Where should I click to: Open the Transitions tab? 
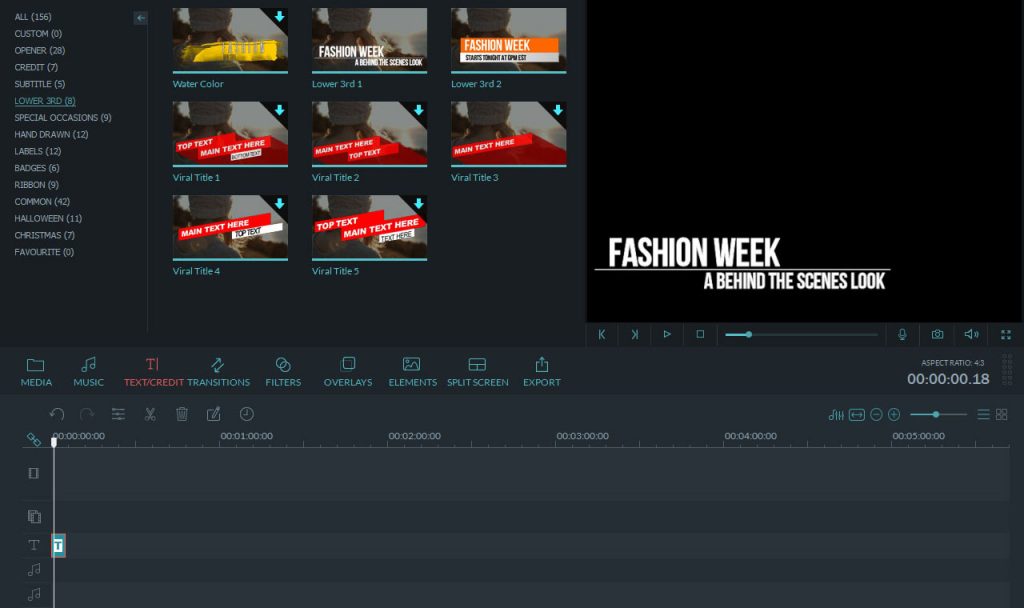tap(218, 372)
